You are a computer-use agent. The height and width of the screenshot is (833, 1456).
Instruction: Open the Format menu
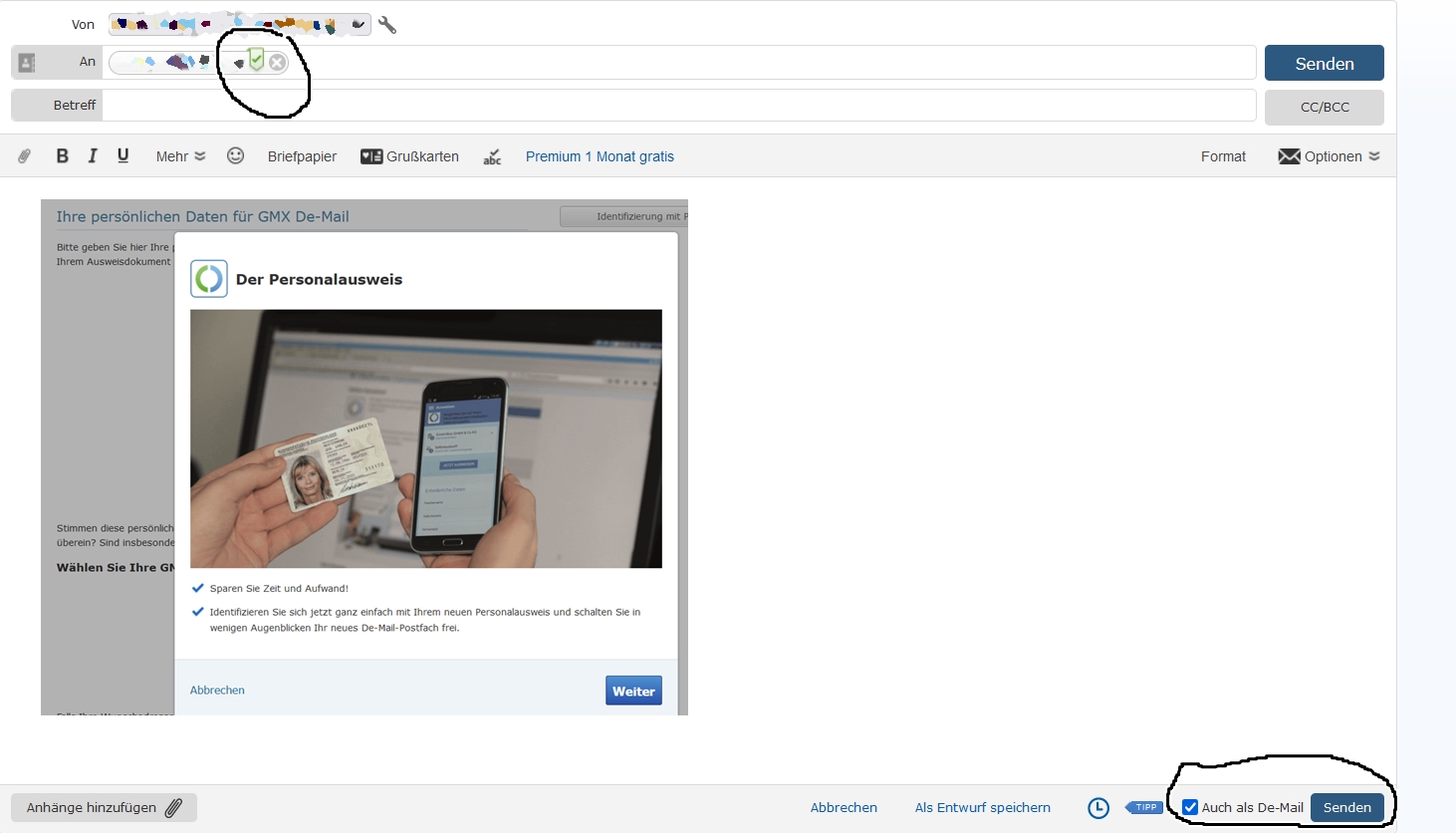click(x=1223, y=156)
